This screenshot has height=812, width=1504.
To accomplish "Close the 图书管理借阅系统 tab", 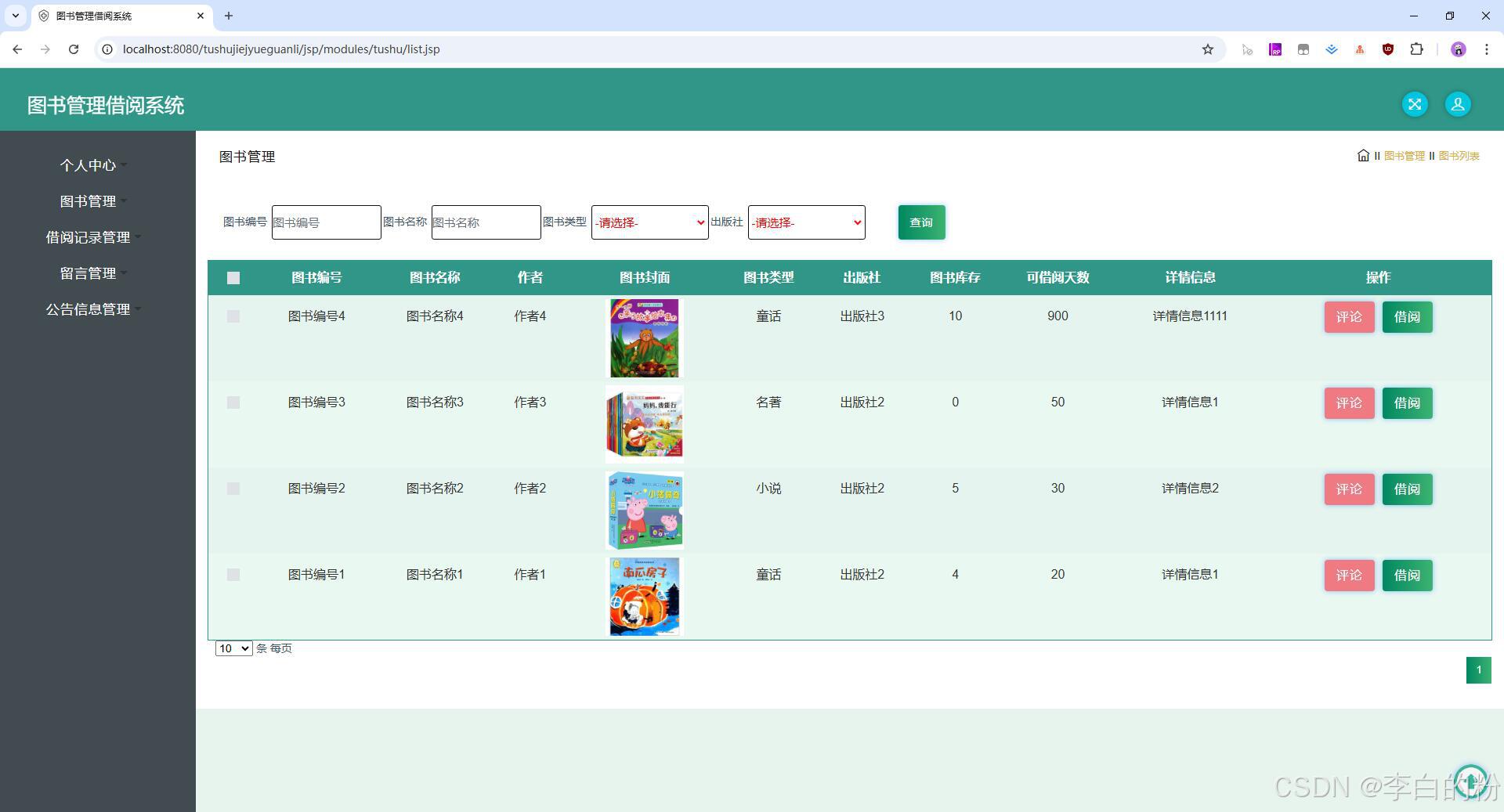I will (x=201, y=16).
